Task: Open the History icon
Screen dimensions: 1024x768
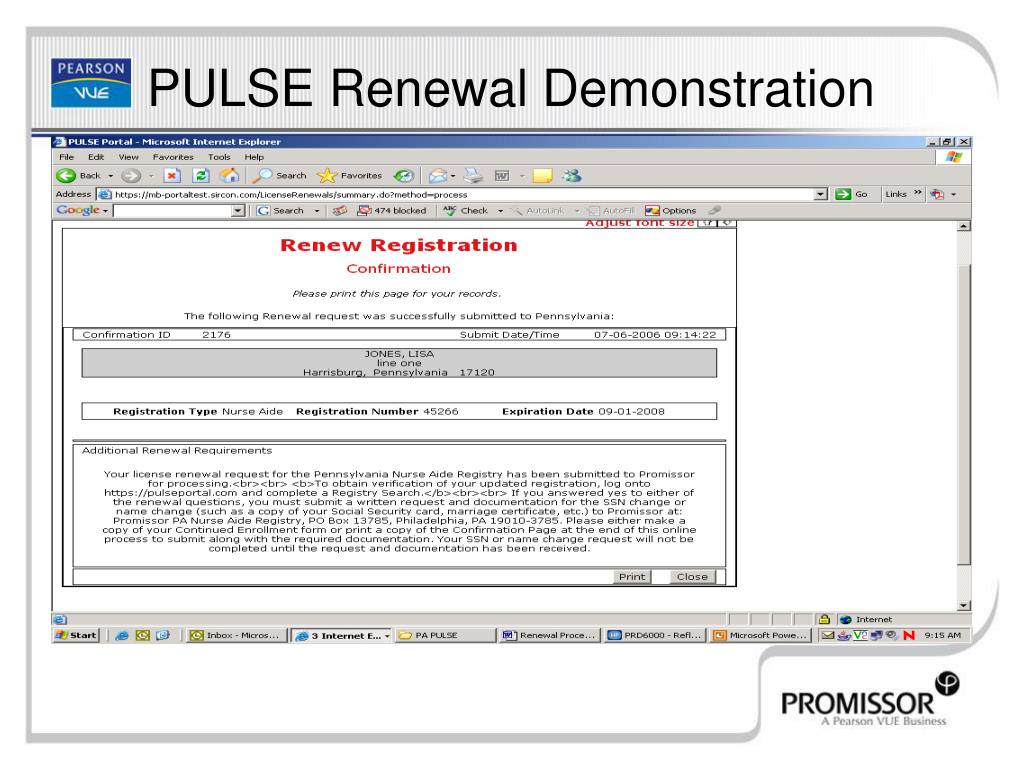Action: tap(404, 175)
